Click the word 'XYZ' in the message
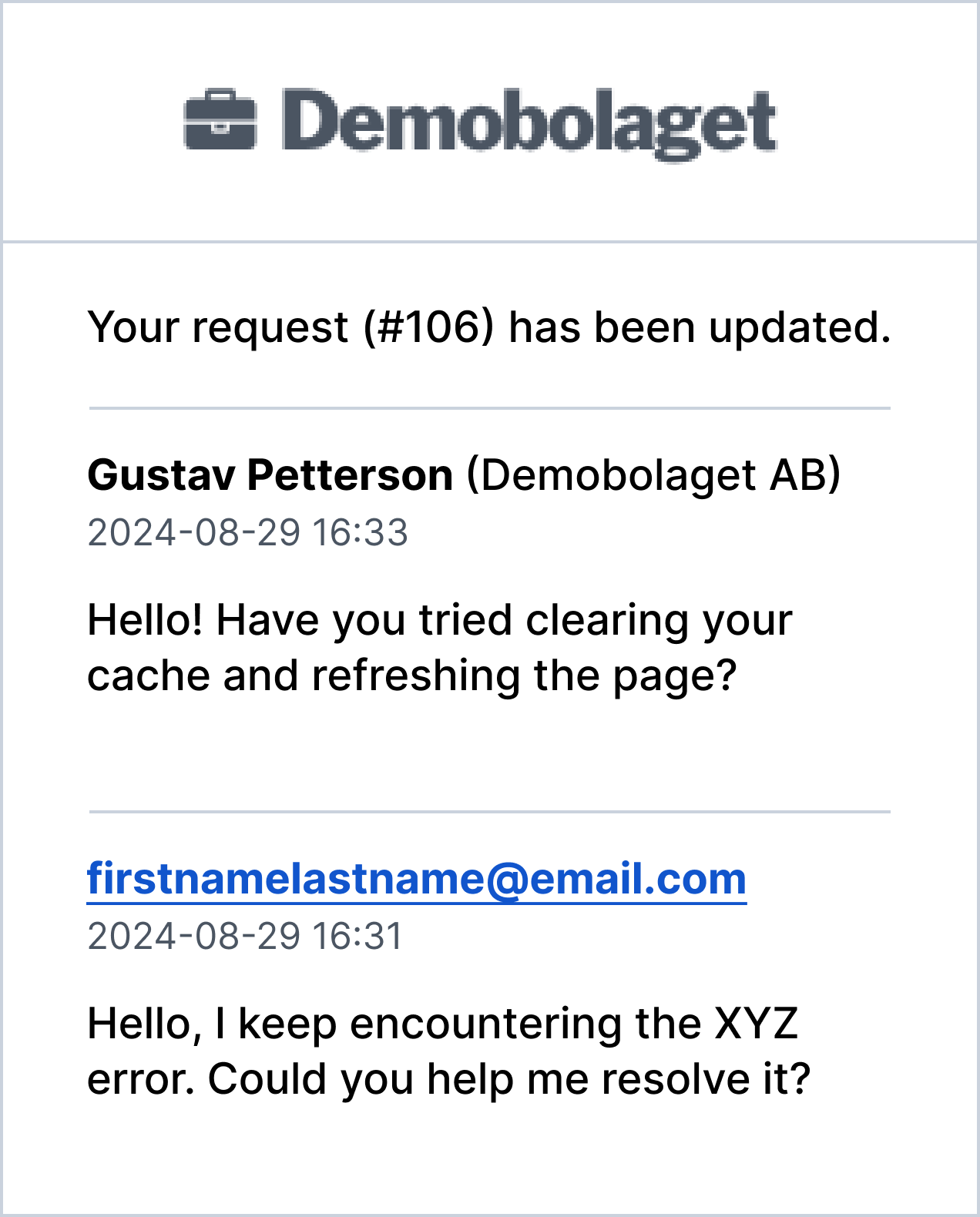The width and height of the screenshot is (980, 1217). [757, 1024]
